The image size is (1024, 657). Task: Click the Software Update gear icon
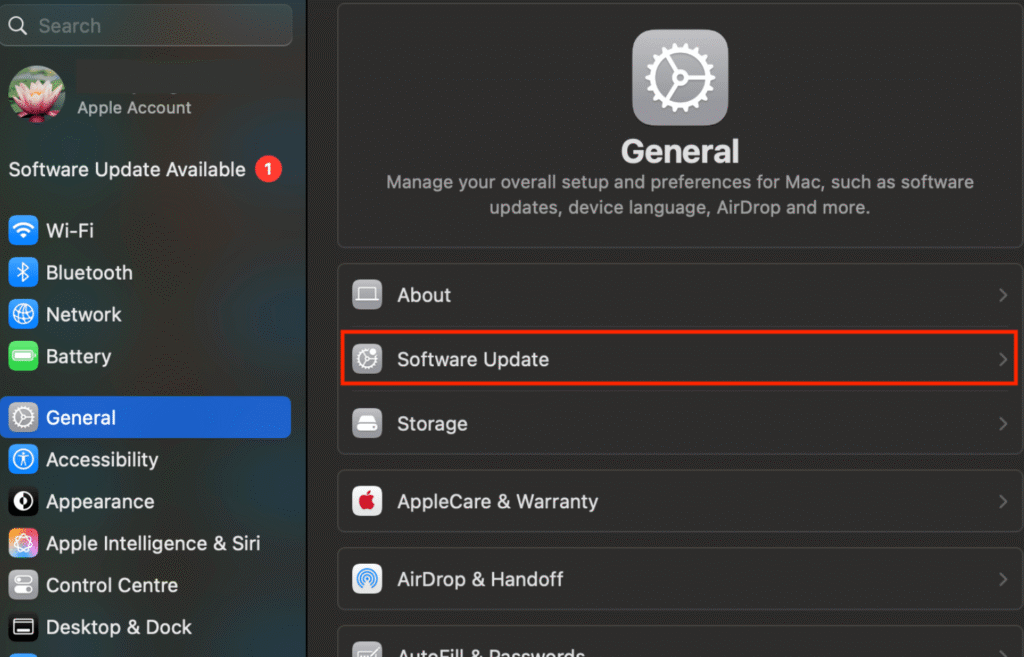pos(367,359)
